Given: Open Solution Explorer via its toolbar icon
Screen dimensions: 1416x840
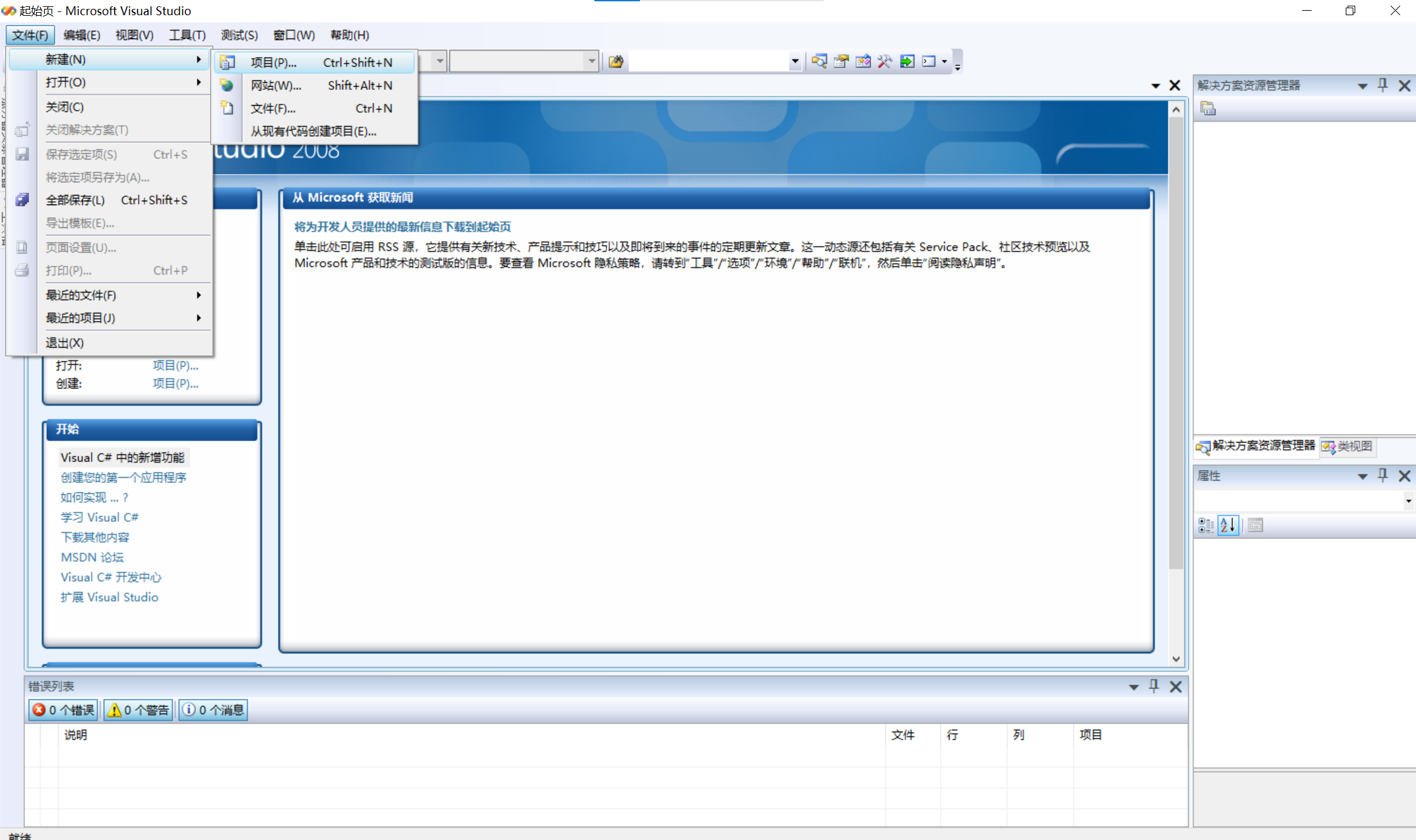Looking at the screenshot, I should coord(818,61).
